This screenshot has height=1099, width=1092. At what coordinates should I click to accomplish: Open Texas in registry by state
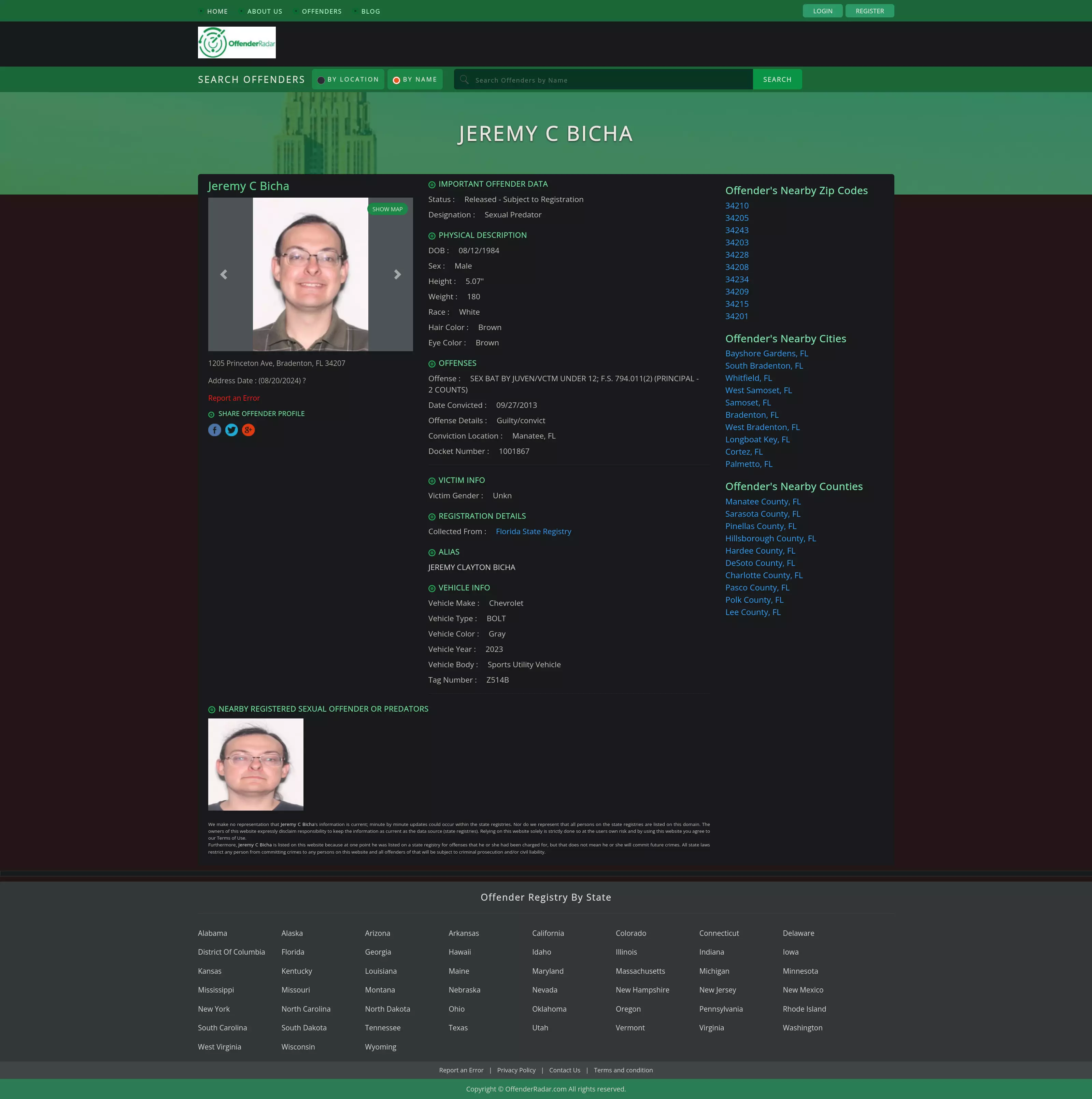pyautogui.click(x=458, y=1028)
